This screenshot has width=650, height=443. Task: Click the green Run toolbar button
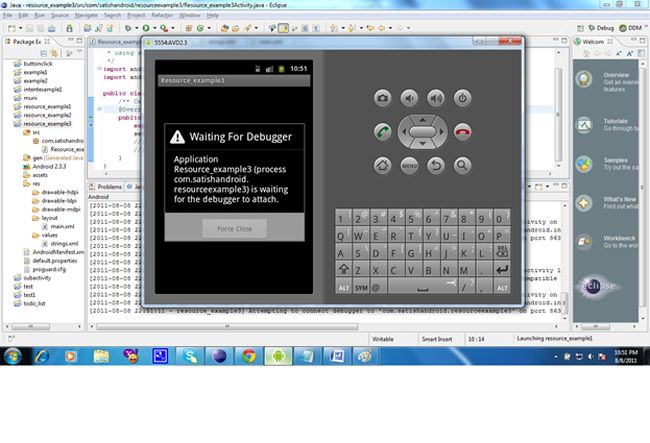tap(146, 28)
